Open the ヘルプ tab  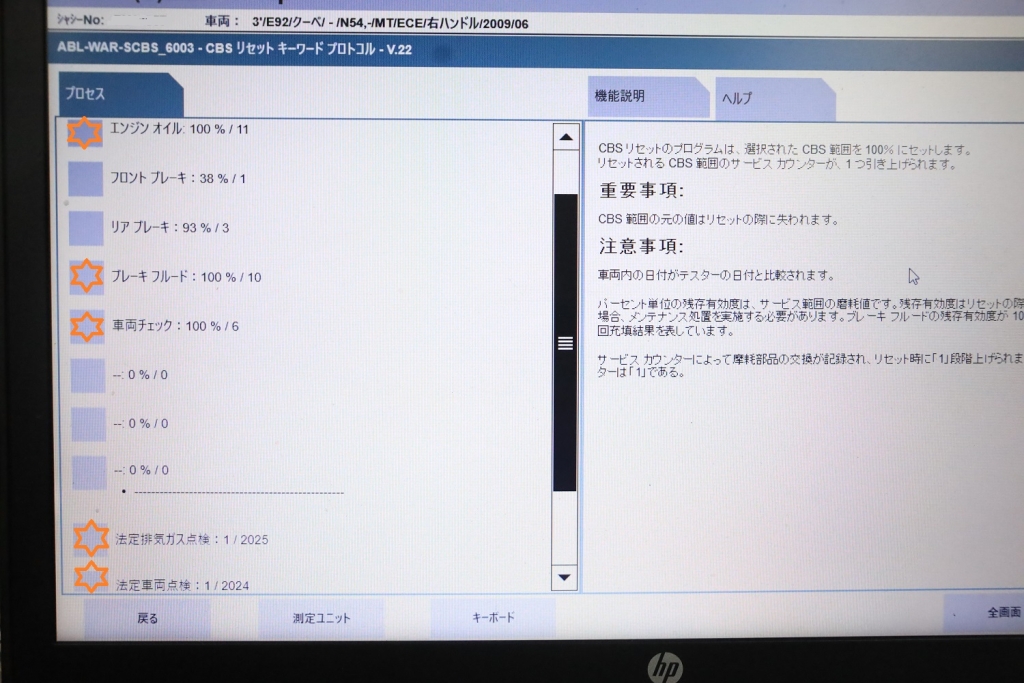pos(775,99)
